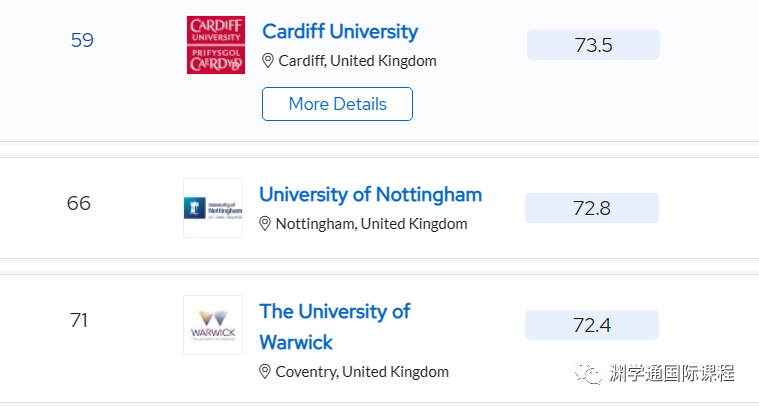
Task: Click the rank number 59
Action: coord(82,40)
